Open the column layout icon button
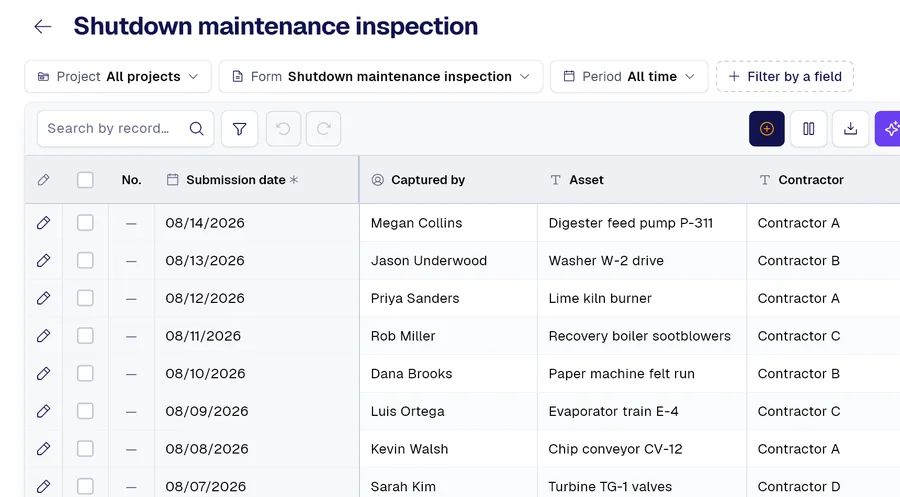The image size is (900, 497). click(808, 129)
